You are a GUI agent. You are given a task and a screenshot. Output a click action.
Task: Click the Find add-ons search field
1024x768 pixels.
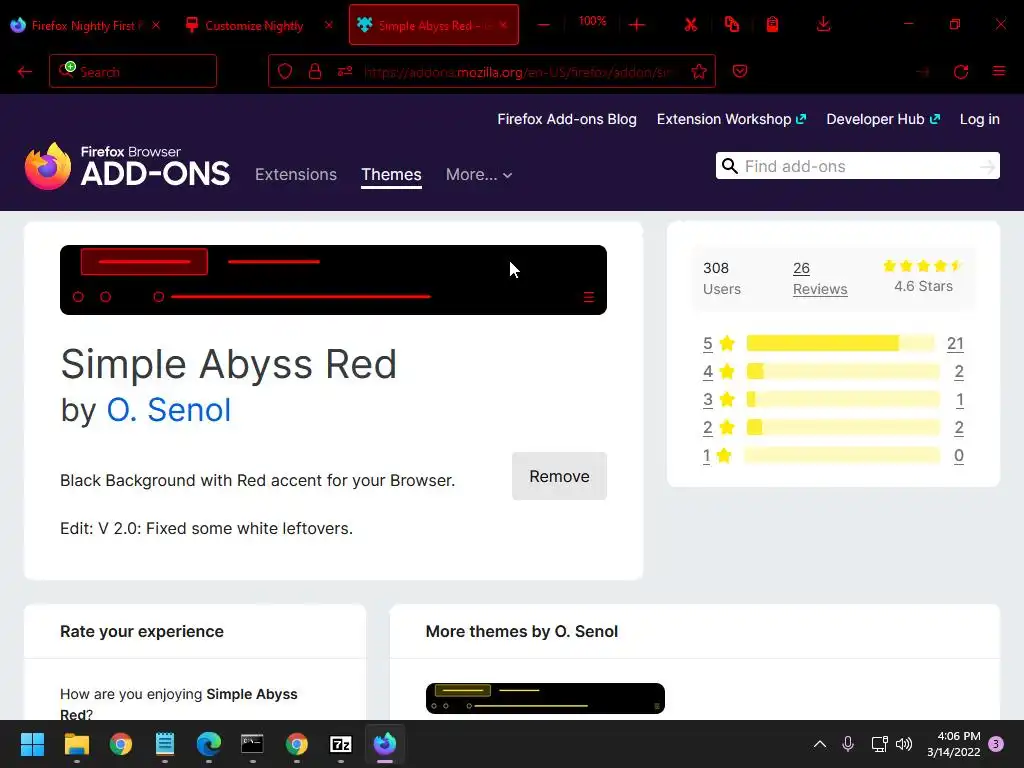(x=857, y=167)
